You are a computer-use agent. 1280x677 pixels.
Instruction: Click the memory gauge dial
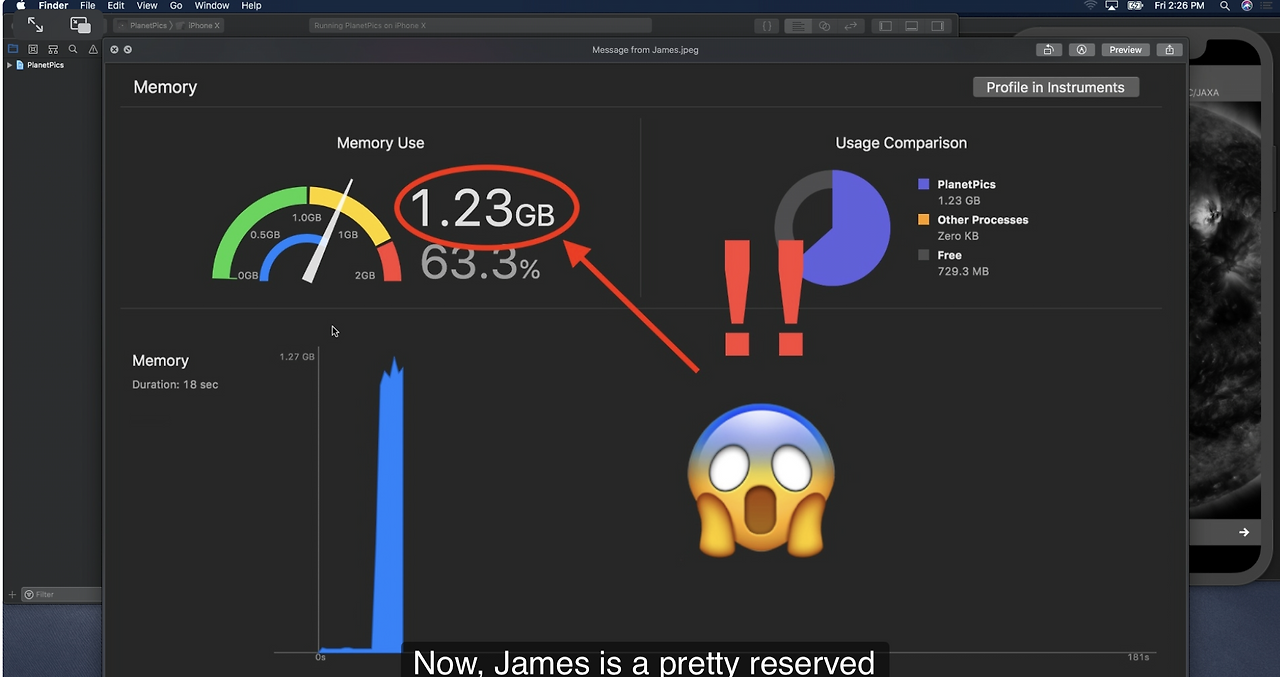(x=307, y=233)
